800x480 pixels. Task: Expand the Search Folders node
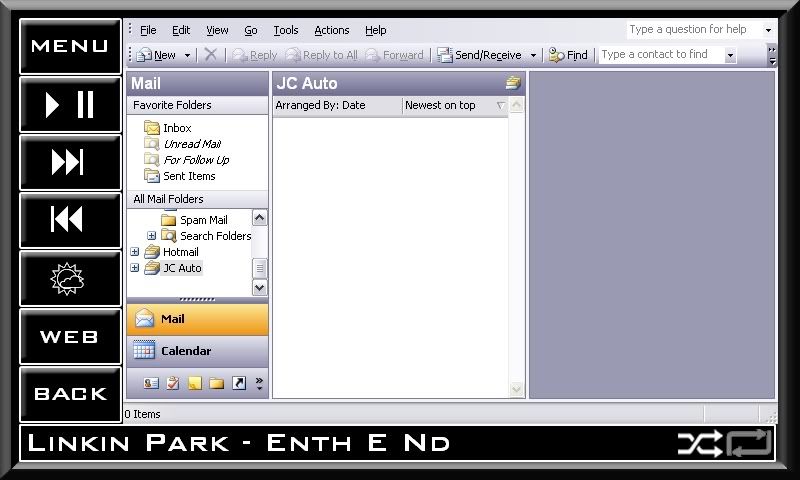[x=152, y=236]
